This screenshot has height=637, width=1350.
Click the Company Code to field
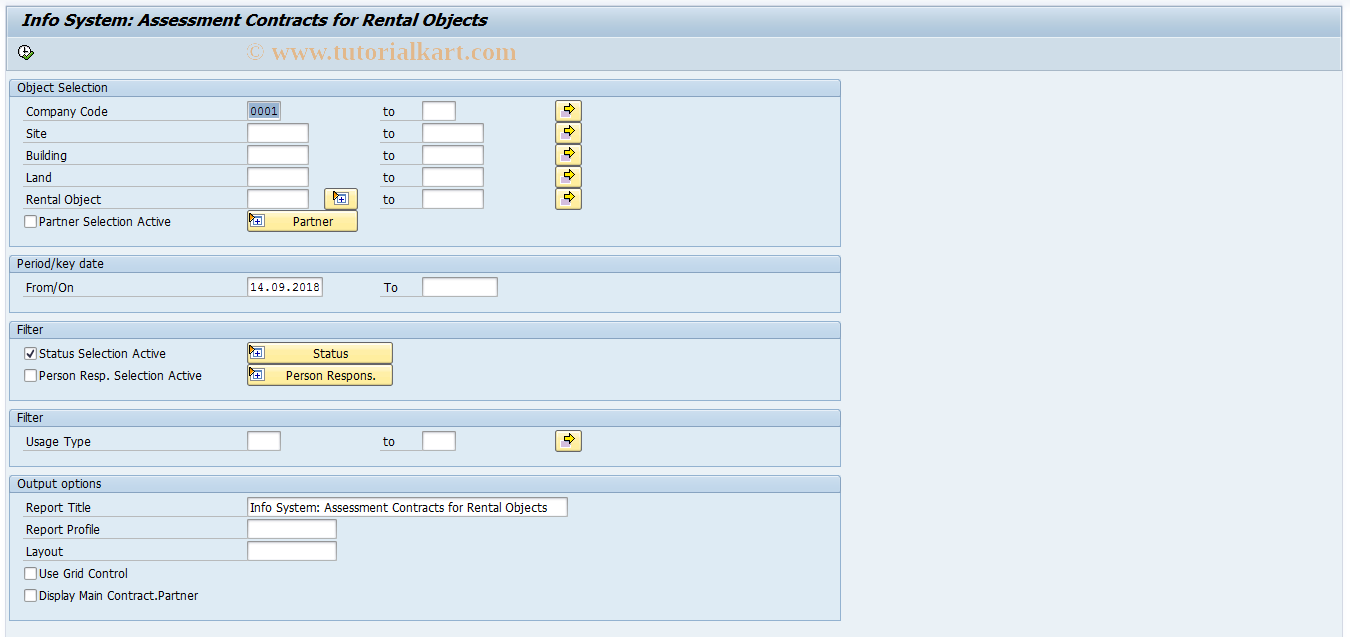(439, 111)
